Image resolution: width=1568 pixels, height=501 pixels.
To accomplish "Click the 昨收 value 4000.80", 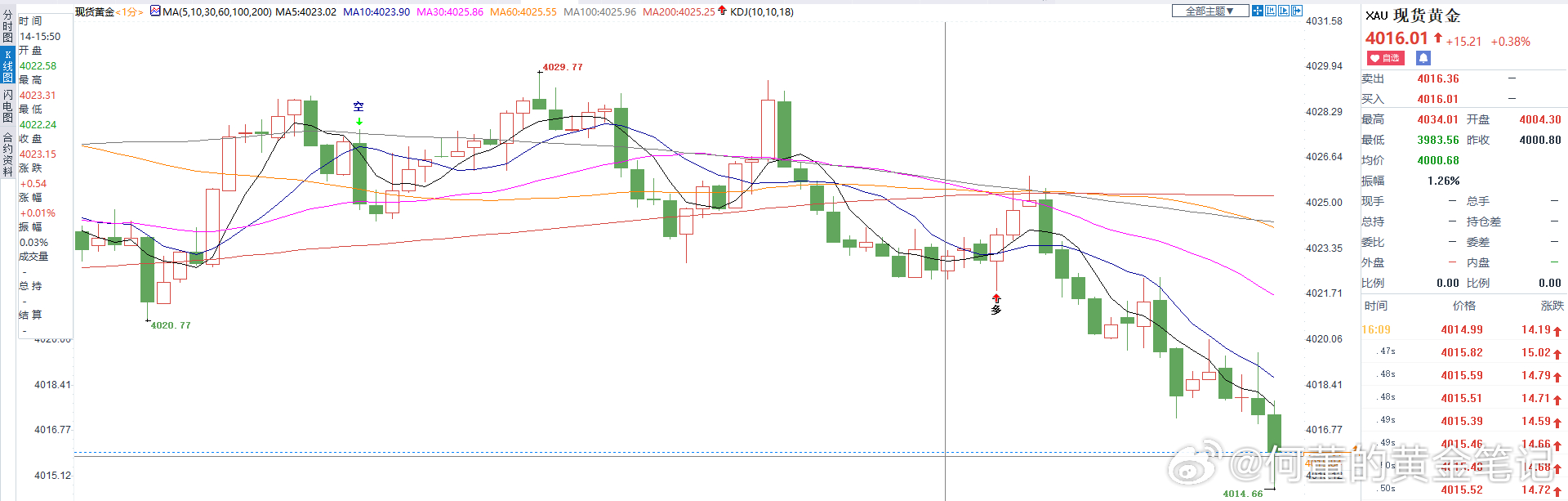I will point(1540,140).
